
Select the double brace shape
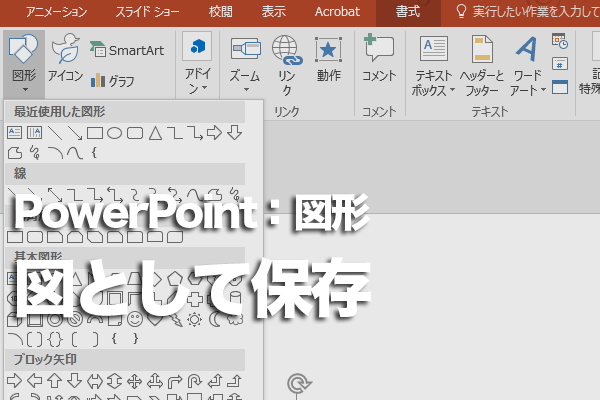click(55, 339)
